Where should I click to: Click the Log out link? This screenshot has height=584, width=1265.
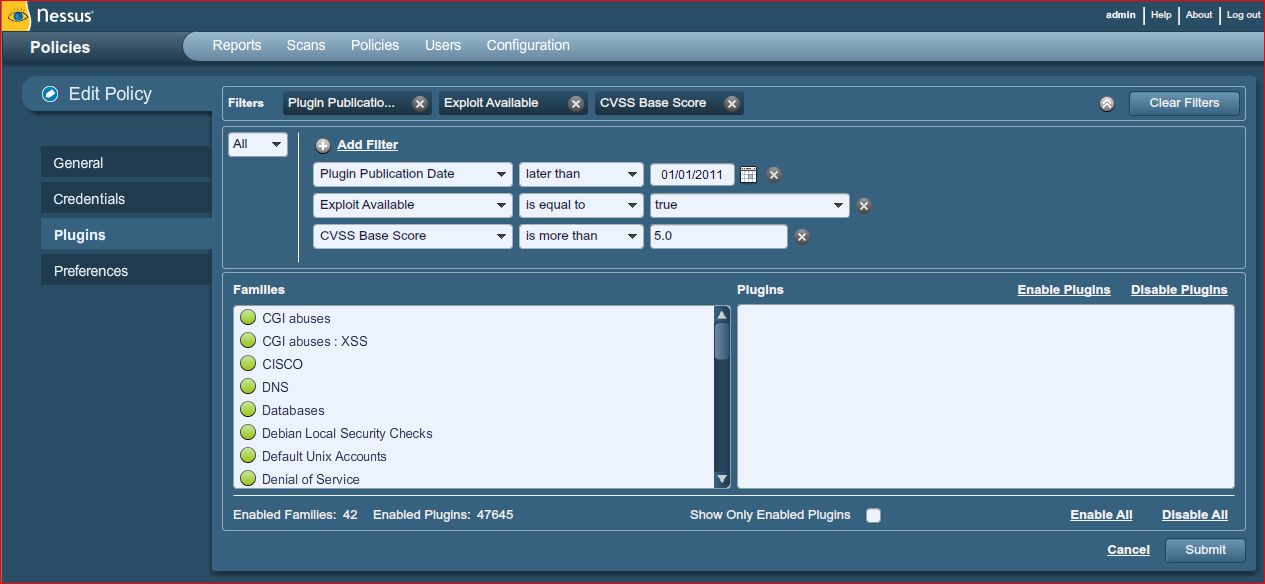pos(1243,15)
